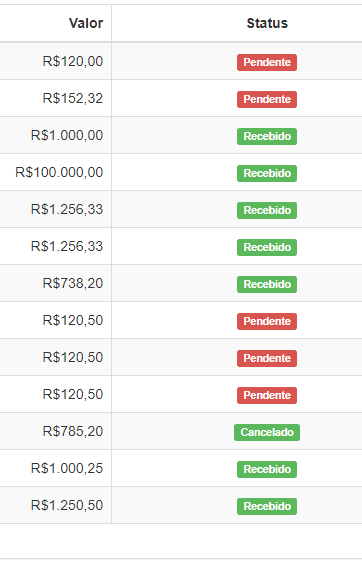Viewport: 362px width, 575px height.
Task: Select the R$1.000,00 value cell
Action: click(55, 135)
